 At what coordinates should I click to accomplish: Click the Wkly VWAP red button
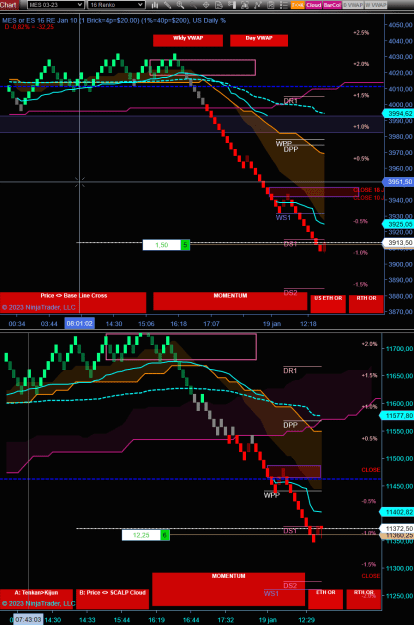click(188, 40)
